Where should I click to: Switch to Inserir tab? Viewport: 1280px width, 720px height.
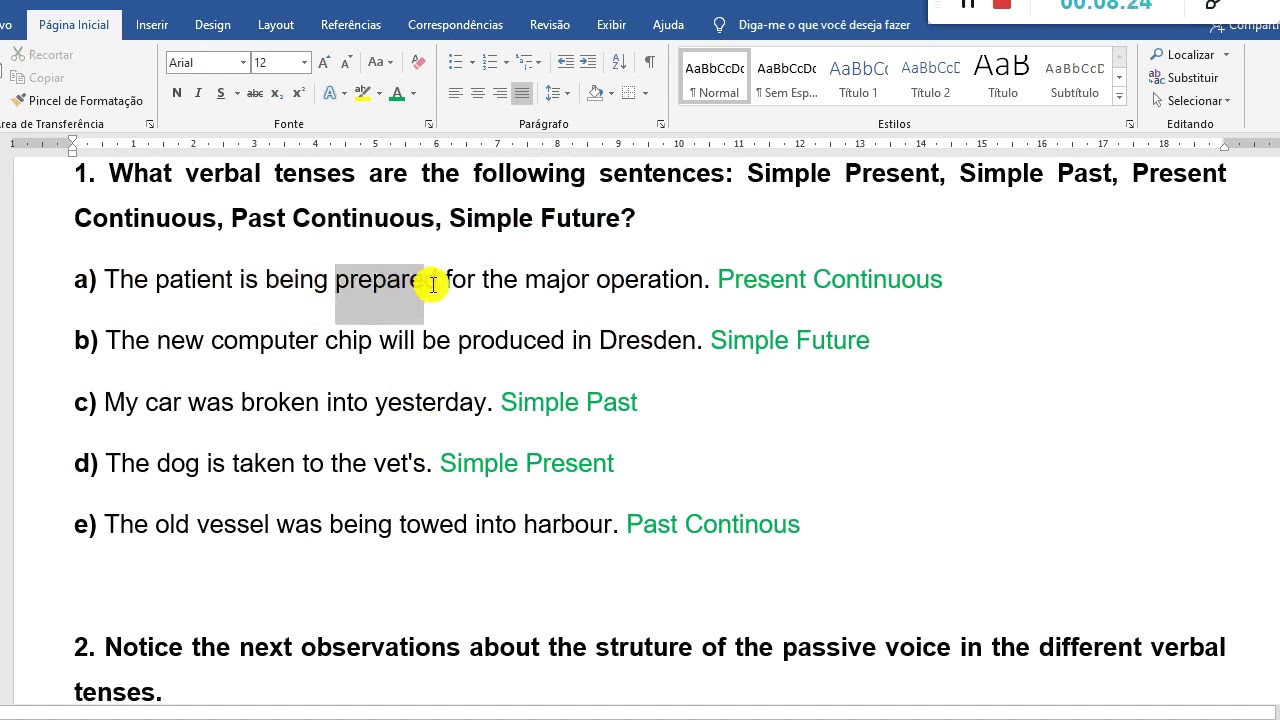pos(152,25)
